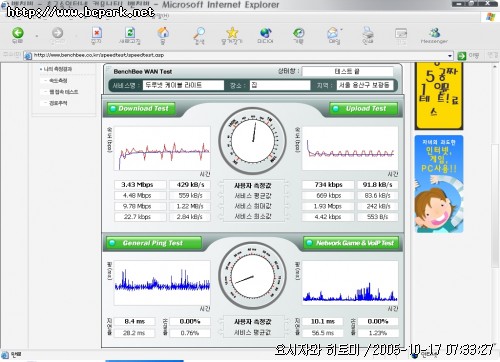Click the download speed graph

162,148
